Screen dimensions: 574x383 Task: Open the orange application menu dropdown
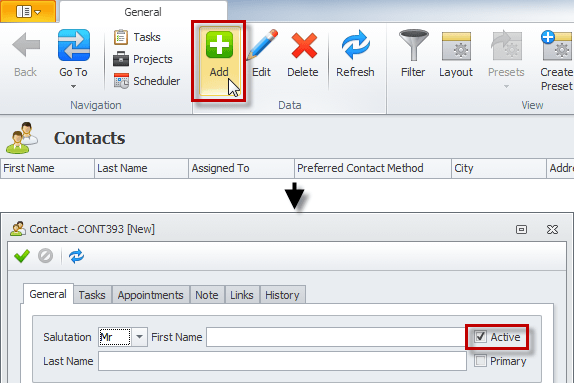(x=28, y=11)
